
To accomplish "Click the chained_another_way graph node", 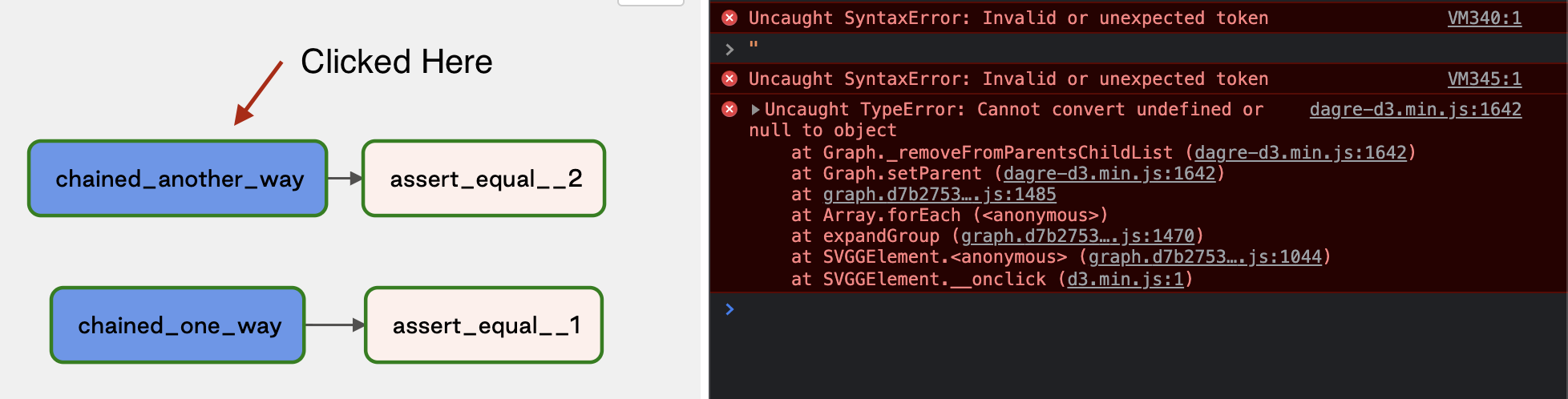I will click(178, 179).
